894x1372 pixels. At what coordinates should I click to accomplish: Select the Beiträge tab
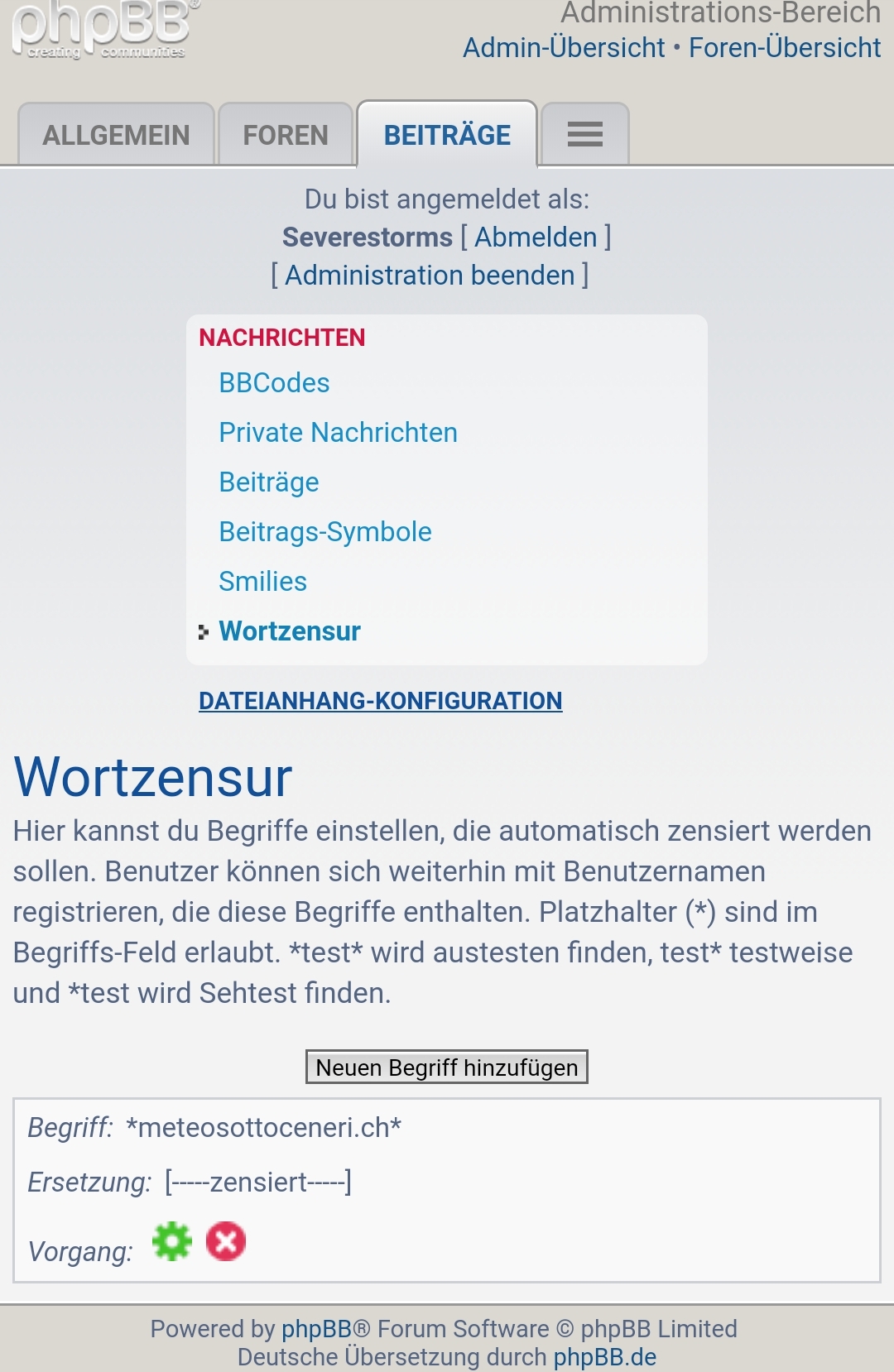click(447, 135)
